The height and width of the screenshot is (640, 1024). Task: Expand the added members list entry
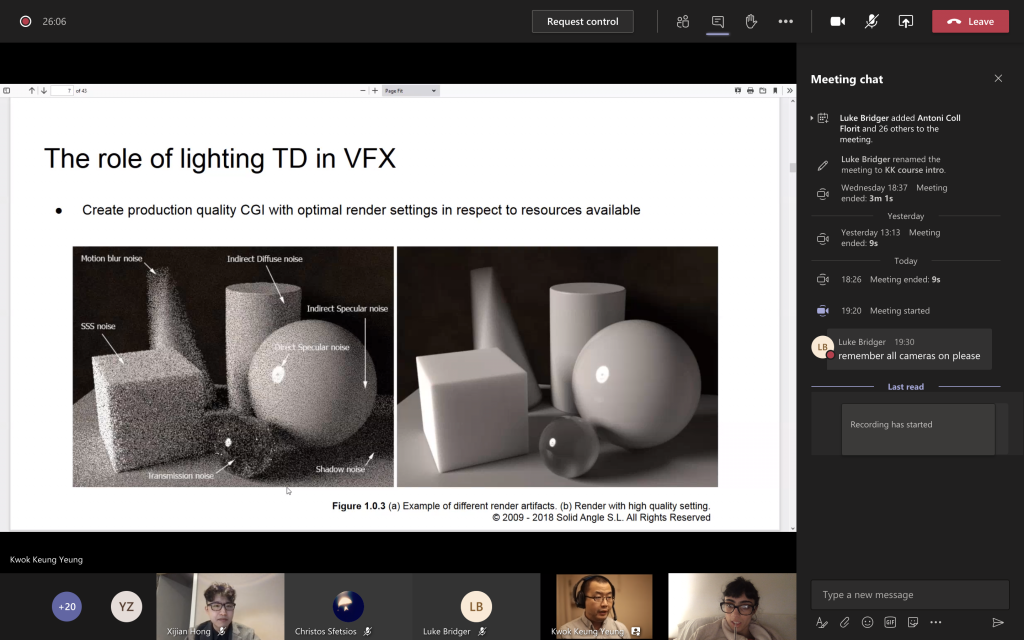[812, 118]
